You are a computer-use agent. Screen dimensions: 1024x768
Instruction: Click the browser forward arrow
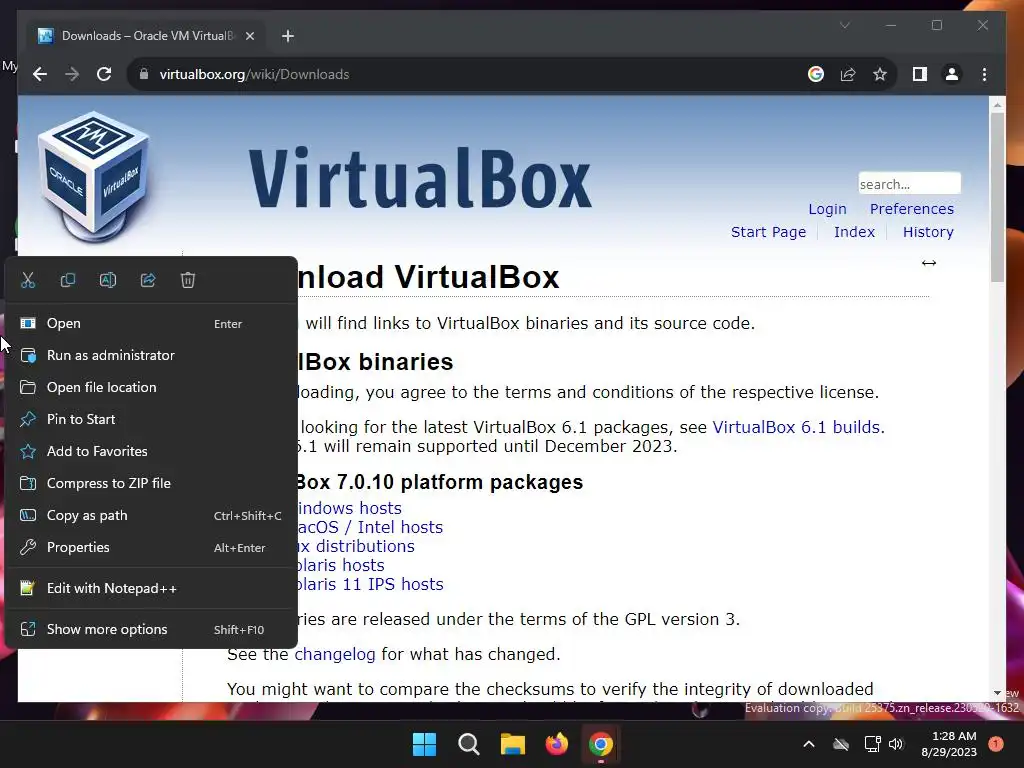coord(72,74)
